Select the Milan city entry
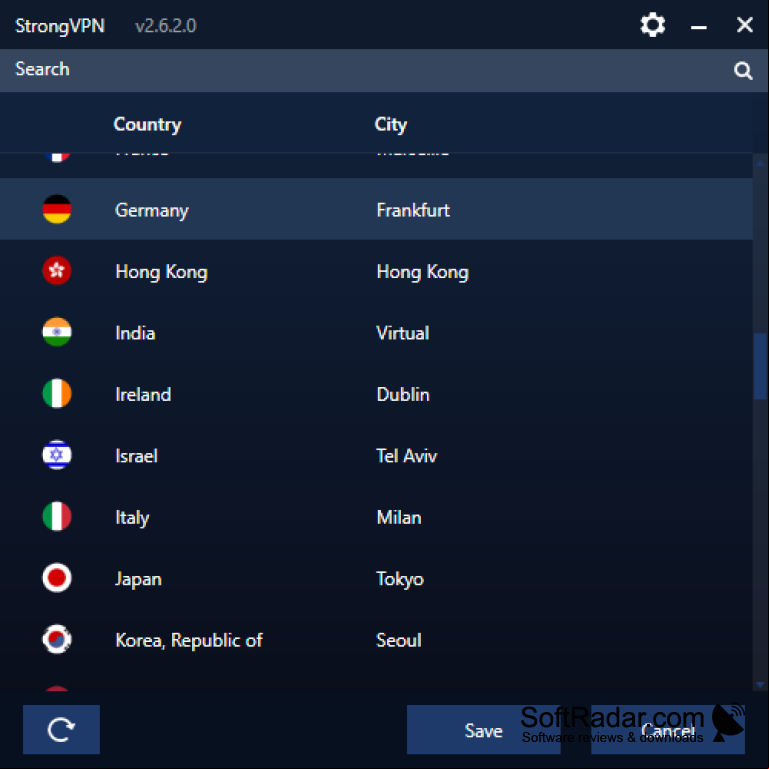The width and height of the screenshot is (769, 769). (x=399, y=517)
